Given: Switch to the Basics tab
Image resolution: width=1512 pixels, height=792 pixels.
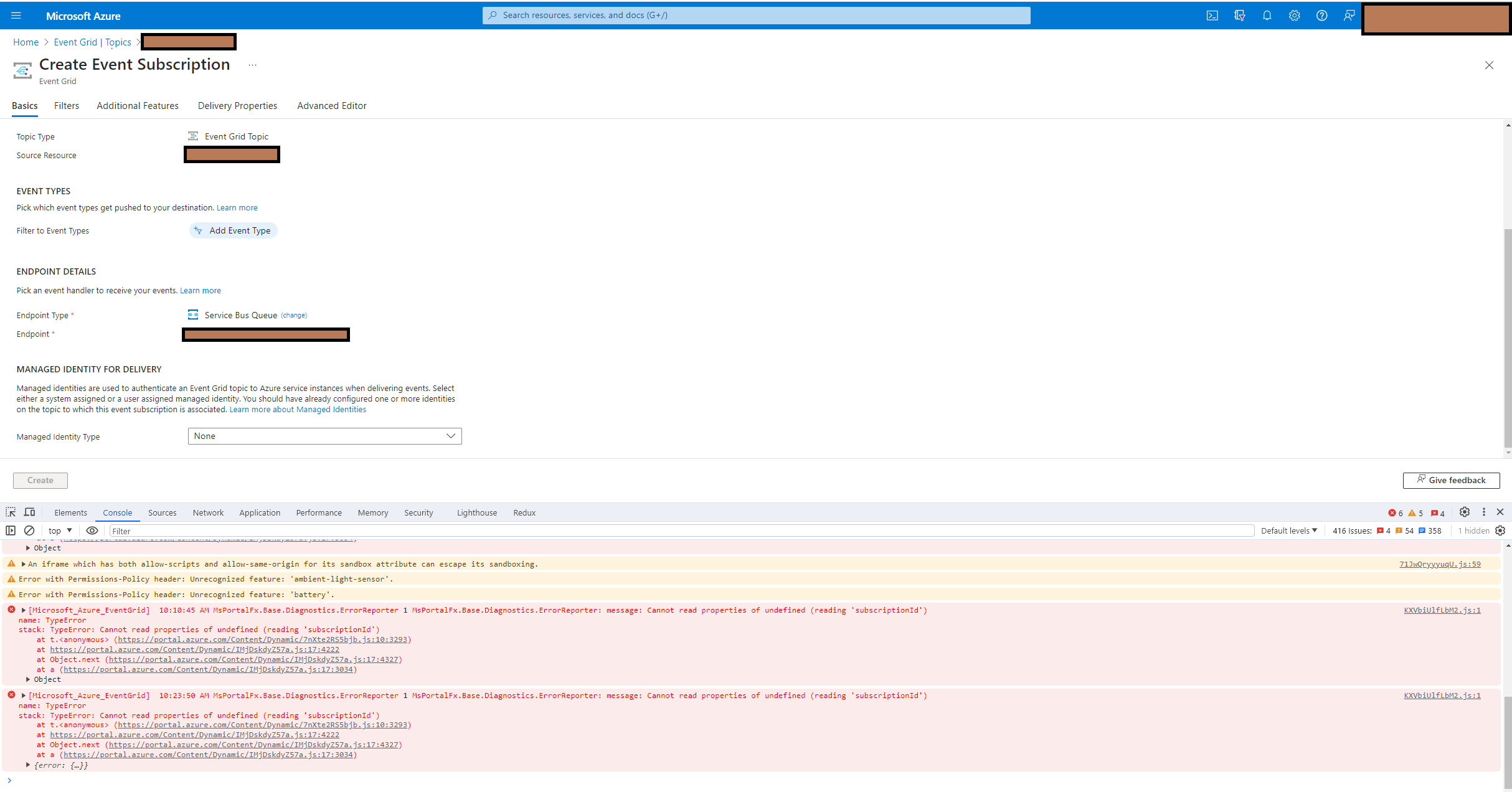Looking at the screenshot, I should (25, 106).
